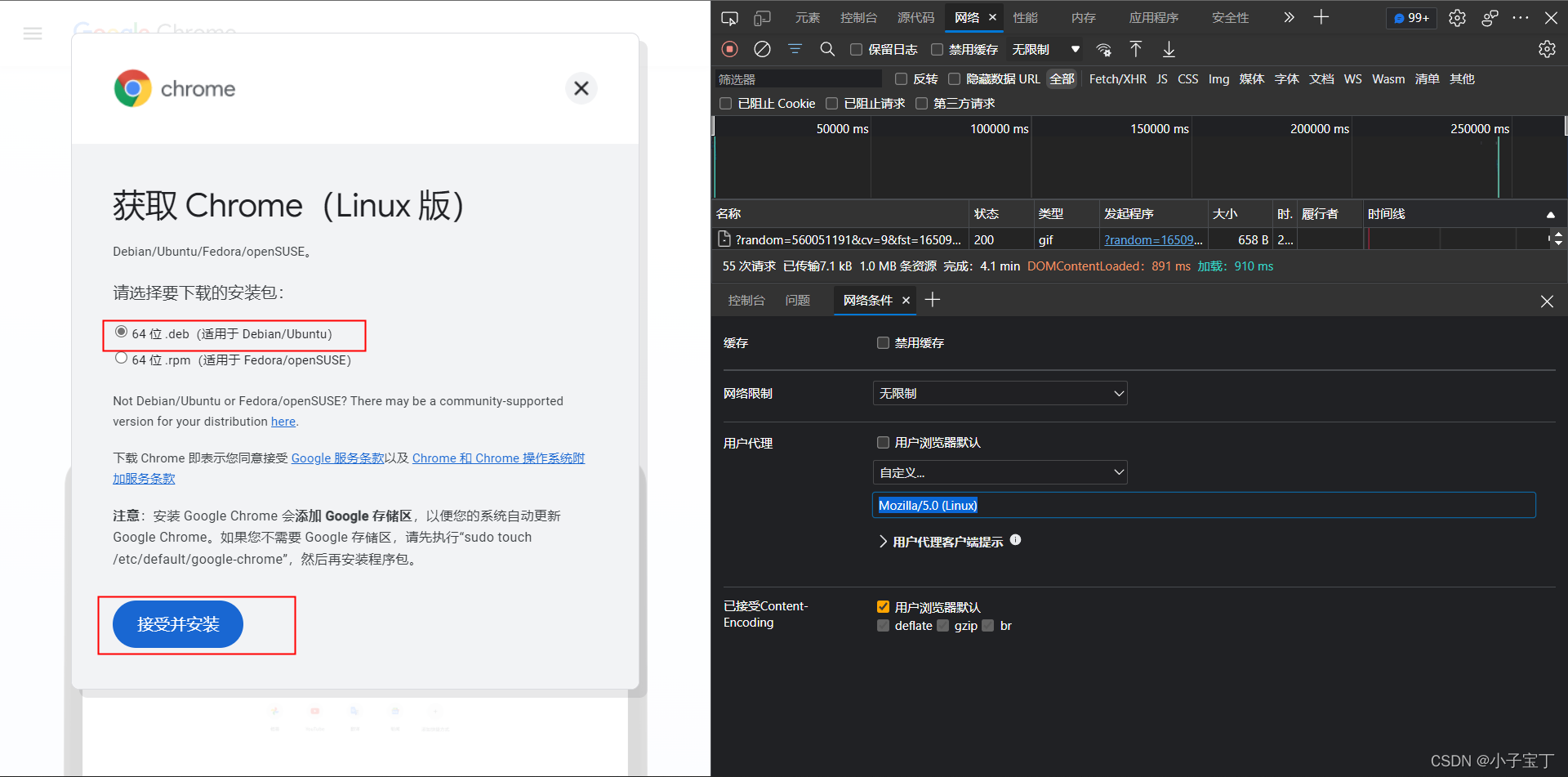This screenshot has height=777, width=1568.
Task: Toggle device emulation icon in DevTools
Action: pos(762,18)
